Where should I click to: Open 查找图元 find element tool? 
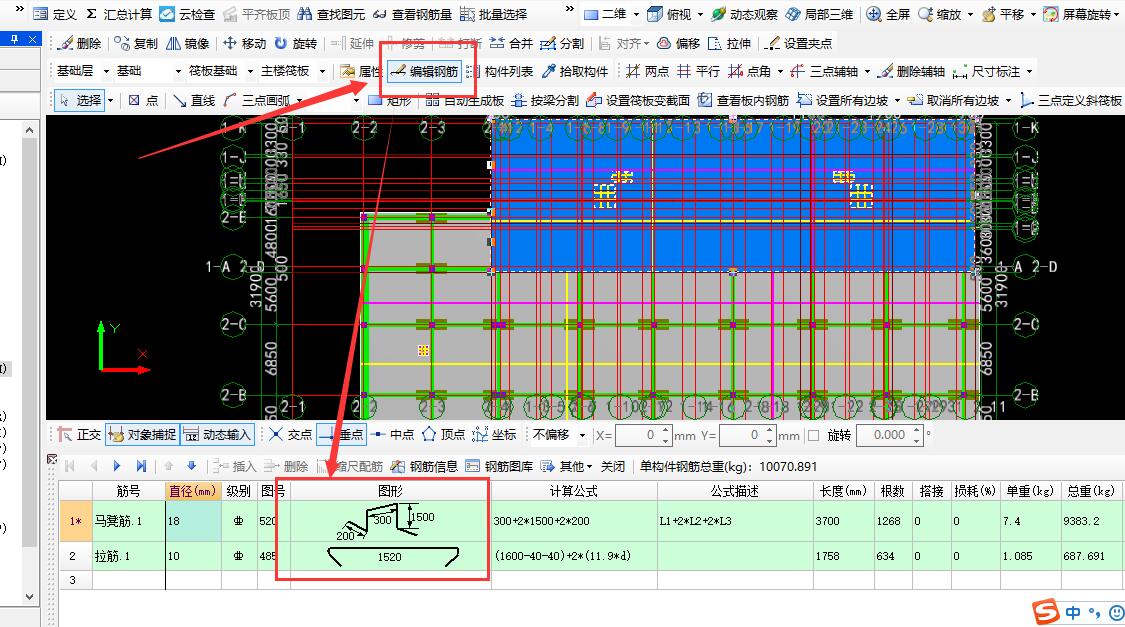pos(331,14)
